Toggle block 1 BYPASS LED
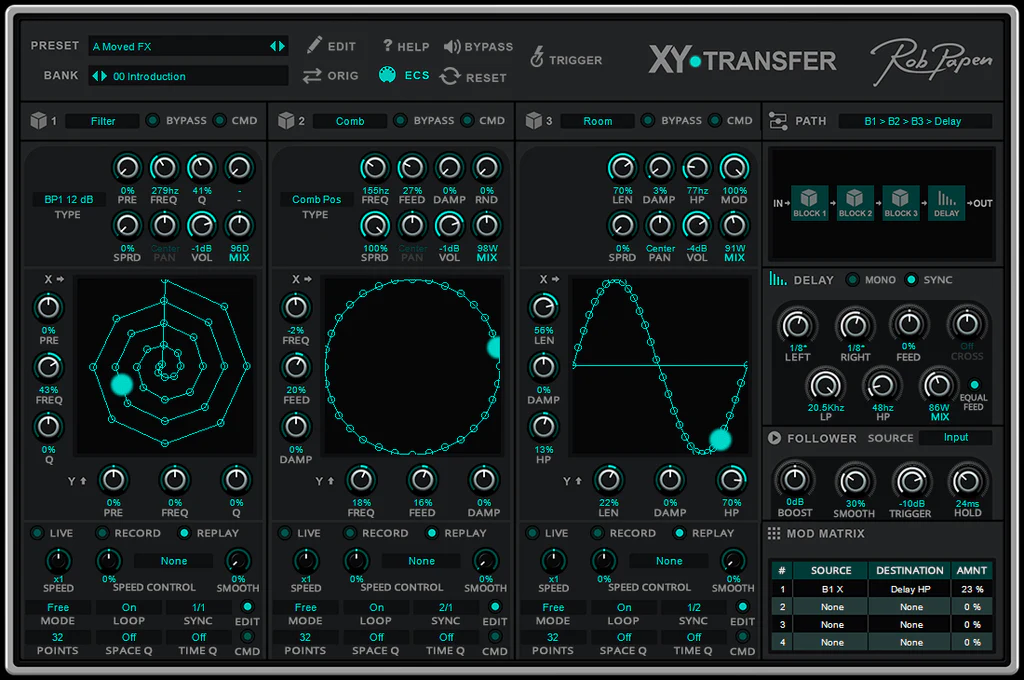This screenshot has height=680, width=1024. [x=152, y=120]
